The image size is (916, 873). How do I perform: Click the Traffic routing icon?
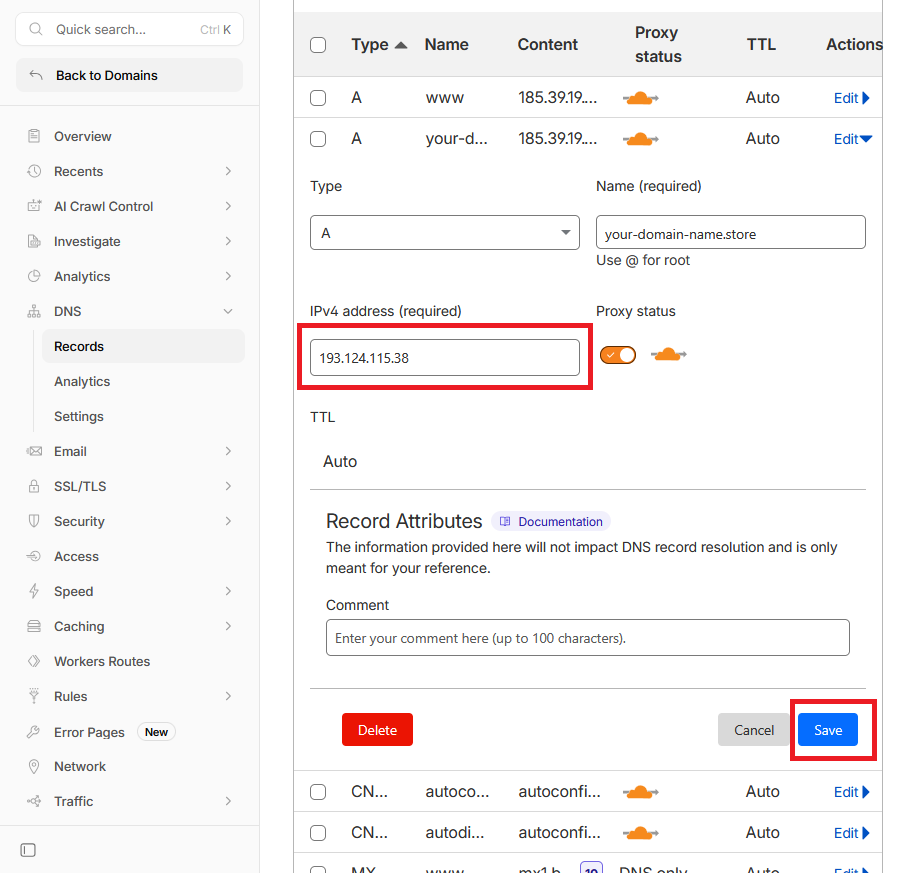34,801
